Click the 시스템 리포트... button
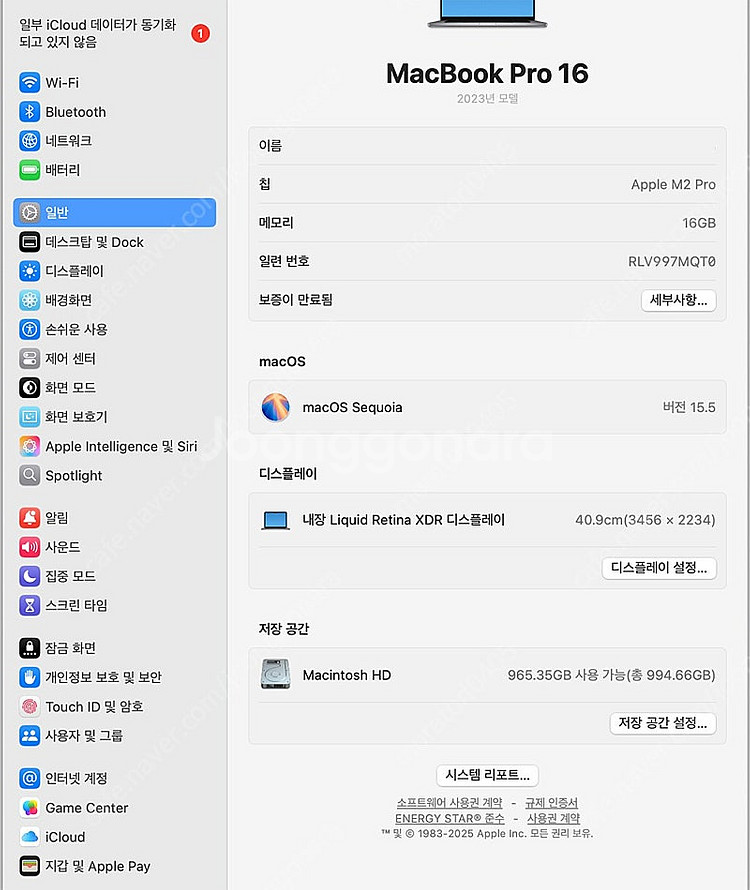Viewport: 750px width, 890px height. tap(487, 775)
